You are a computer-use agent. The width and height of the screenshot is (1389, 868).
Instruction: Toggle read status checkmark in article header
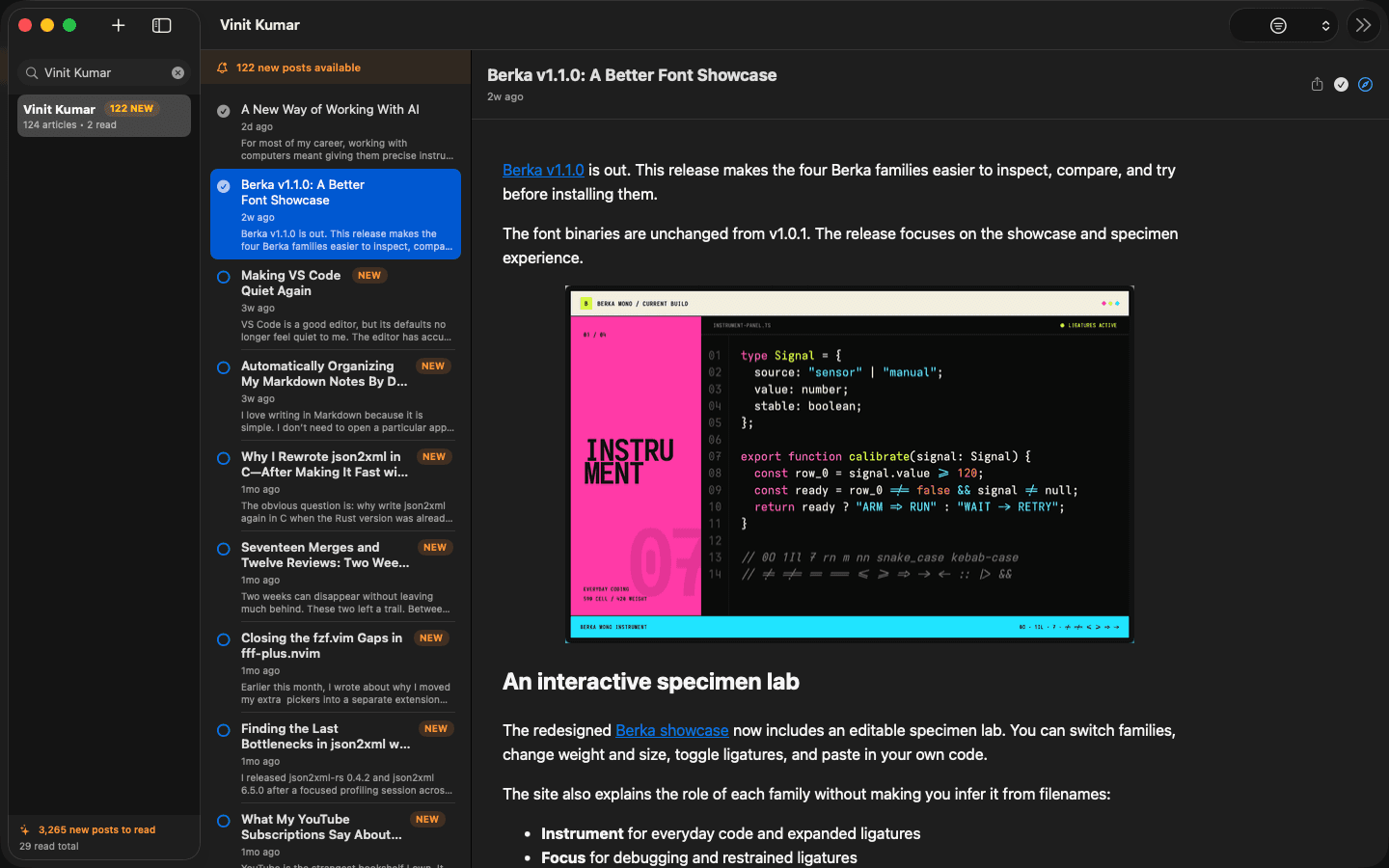click(1341, 84)
